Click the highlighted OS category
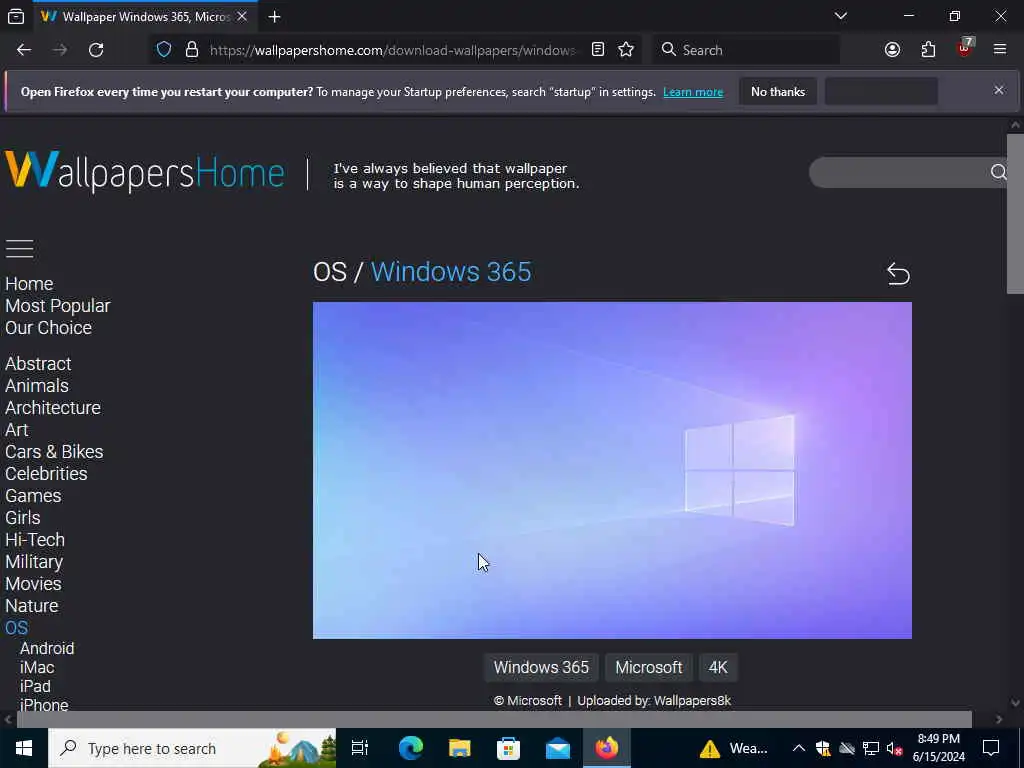The image size is (1024, 768). pyautogui.click(x=16, y=628)
